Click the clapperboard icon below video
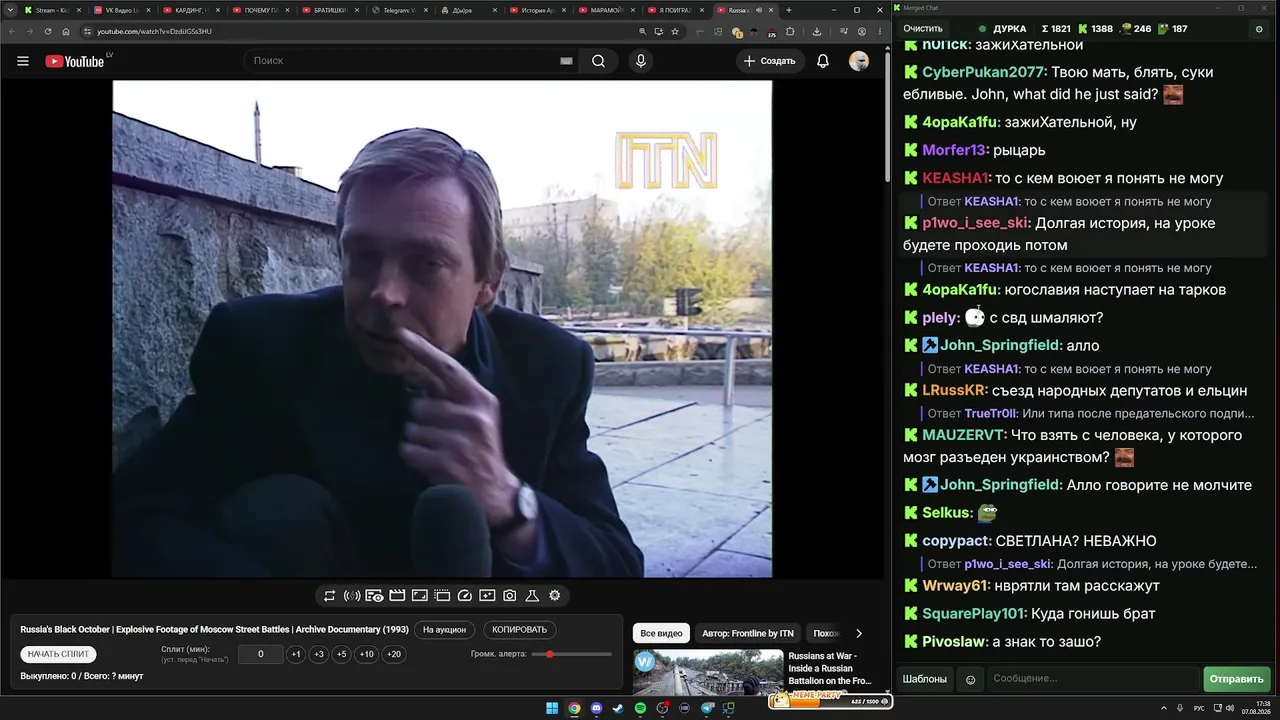The height and width of the screenshot is (720, 1280). coord(397,596)
